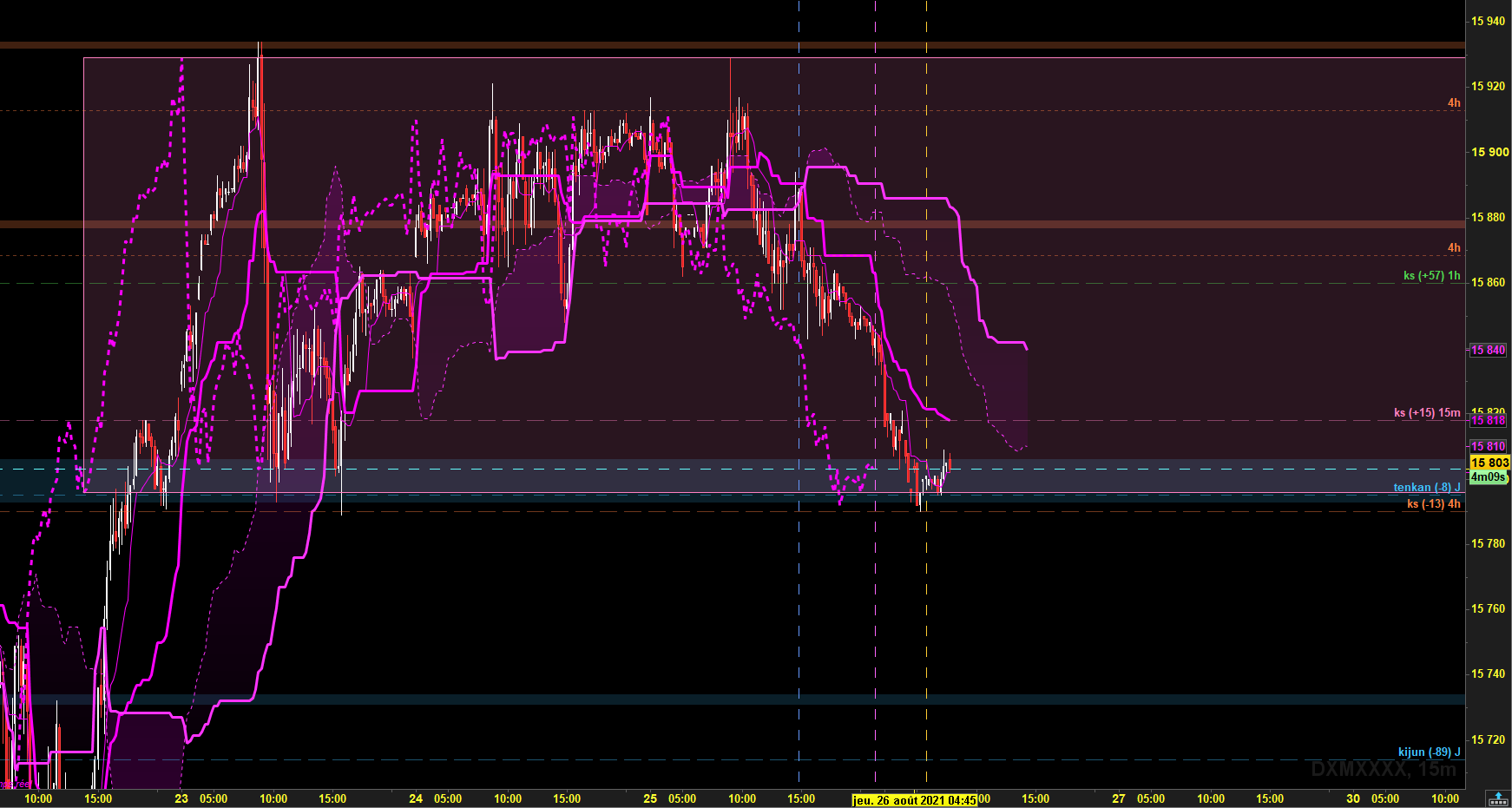This screenshot has height=808, width=1512.
Task: Click the 15 920 price axis value
Action: coord(1488,86)
